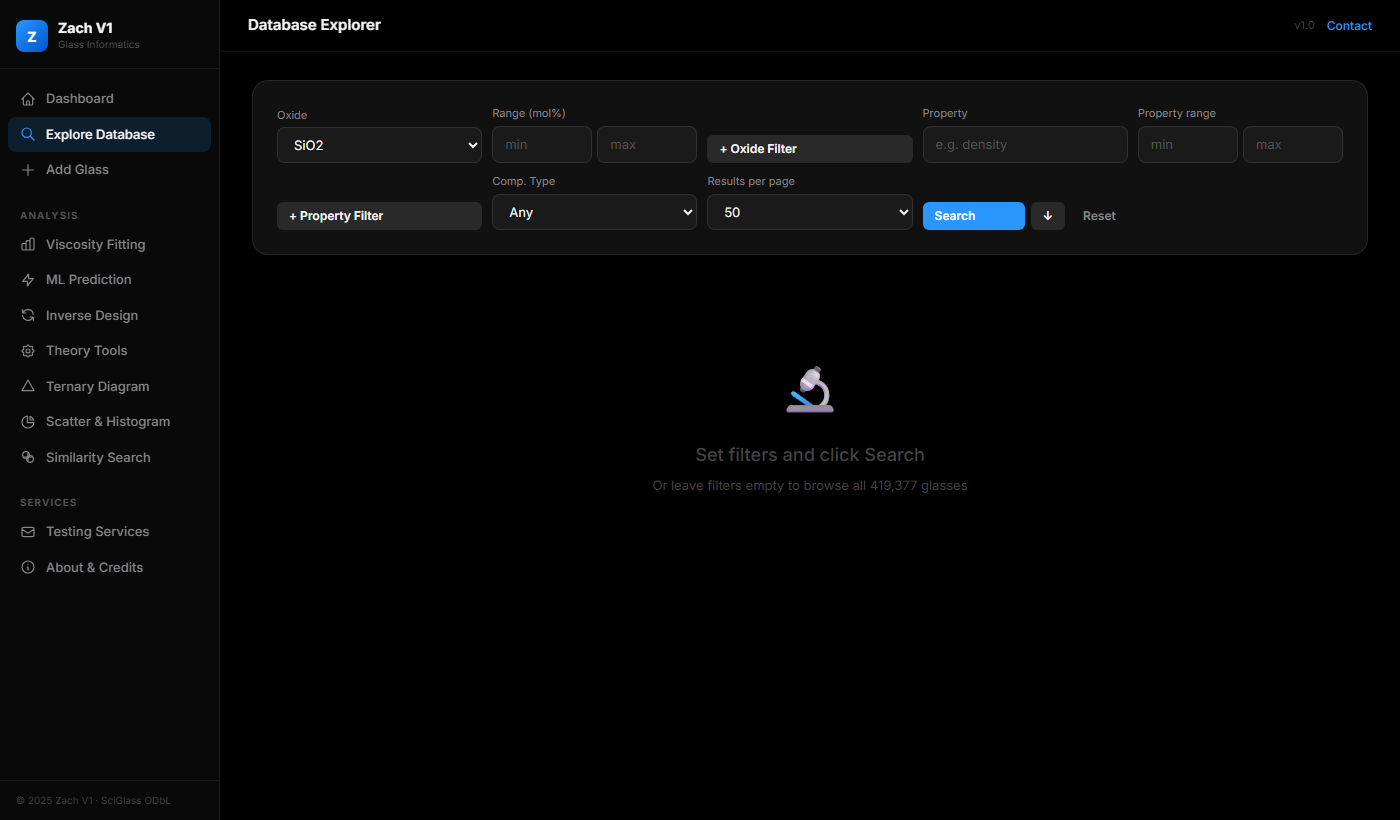Click the Property range max field

pos(1293,144)
